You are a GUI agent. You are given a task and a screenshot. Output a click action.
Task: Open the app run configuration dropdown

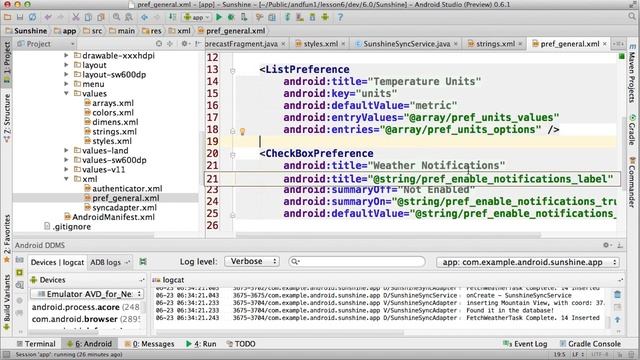pos(197,17)
